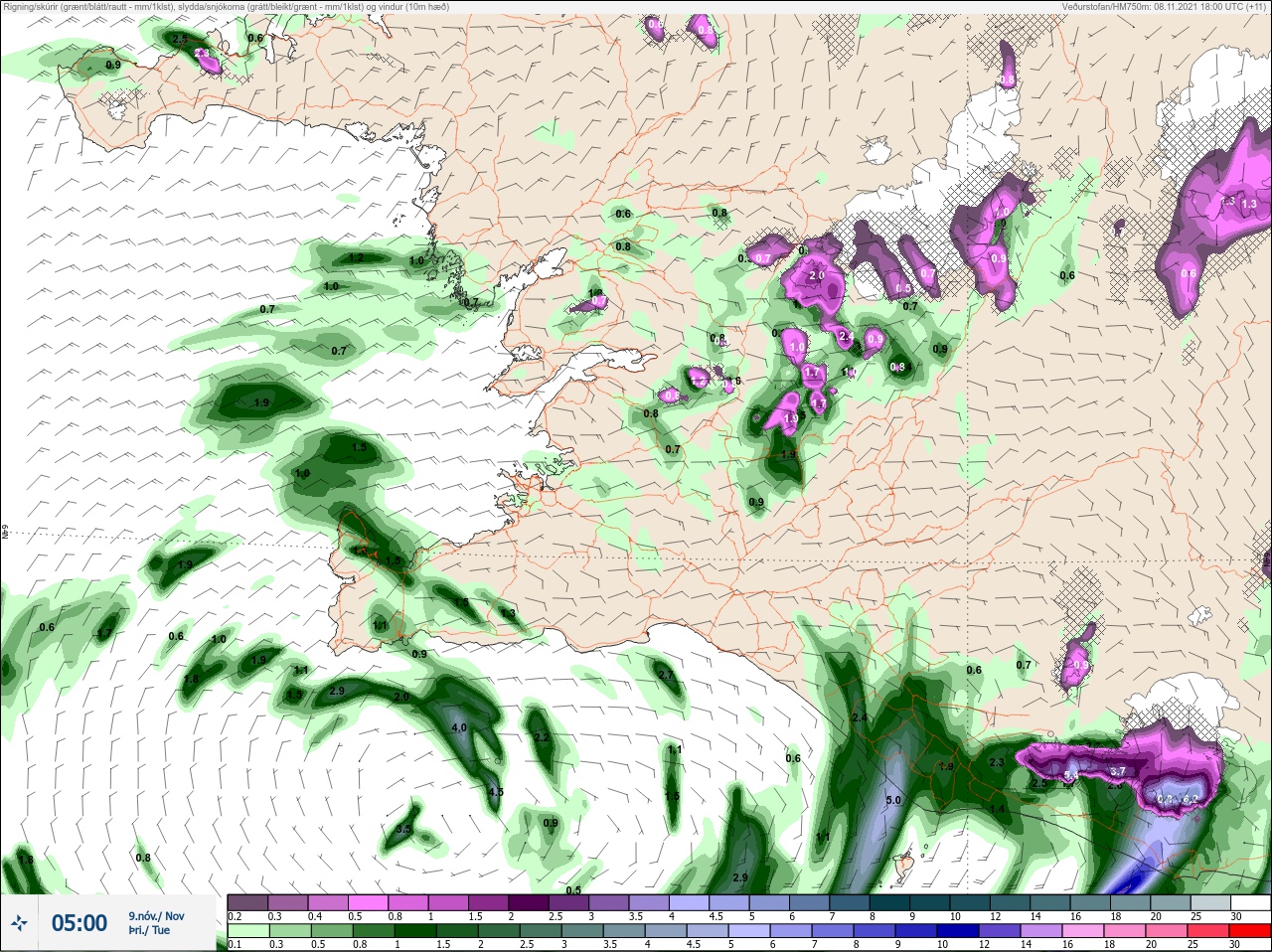
Task: Select the 05:00 forecast time display
Action: (79, 923)
